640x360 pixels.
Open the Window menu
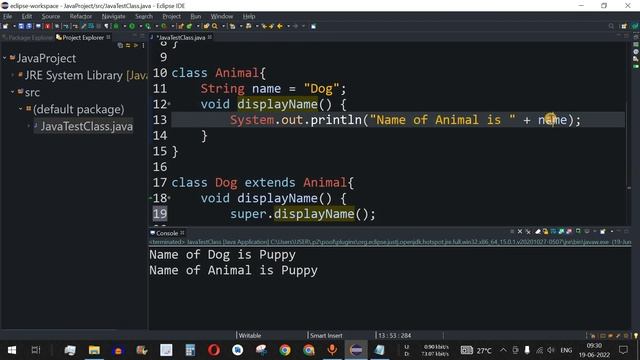222,16
